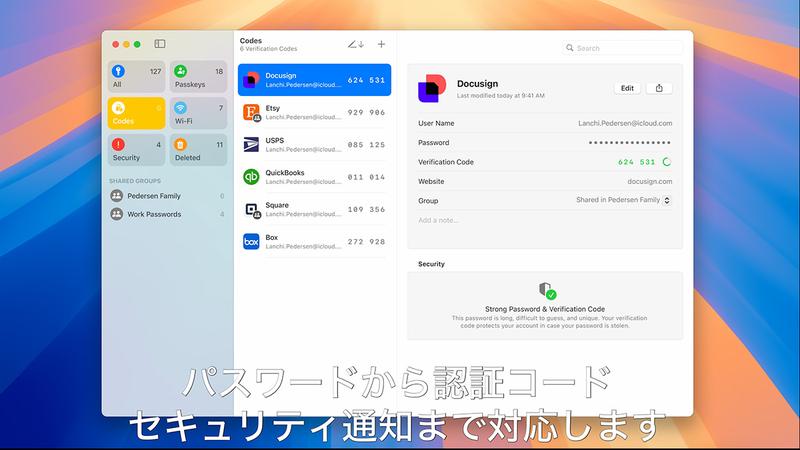
Task: Open the Deleted category
Action: pyautogui.click(x=198, y=150)
